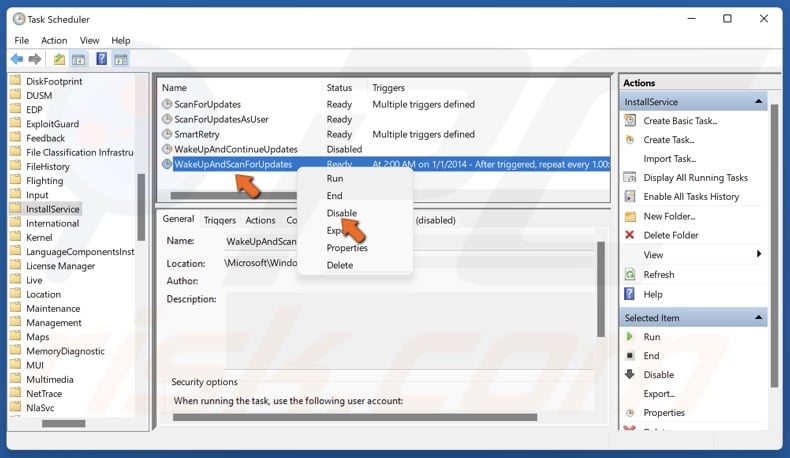Click the folder tree horizontal scrollbar
The image size is (790, 458).
pyautogui.click(x=63, y=423)
